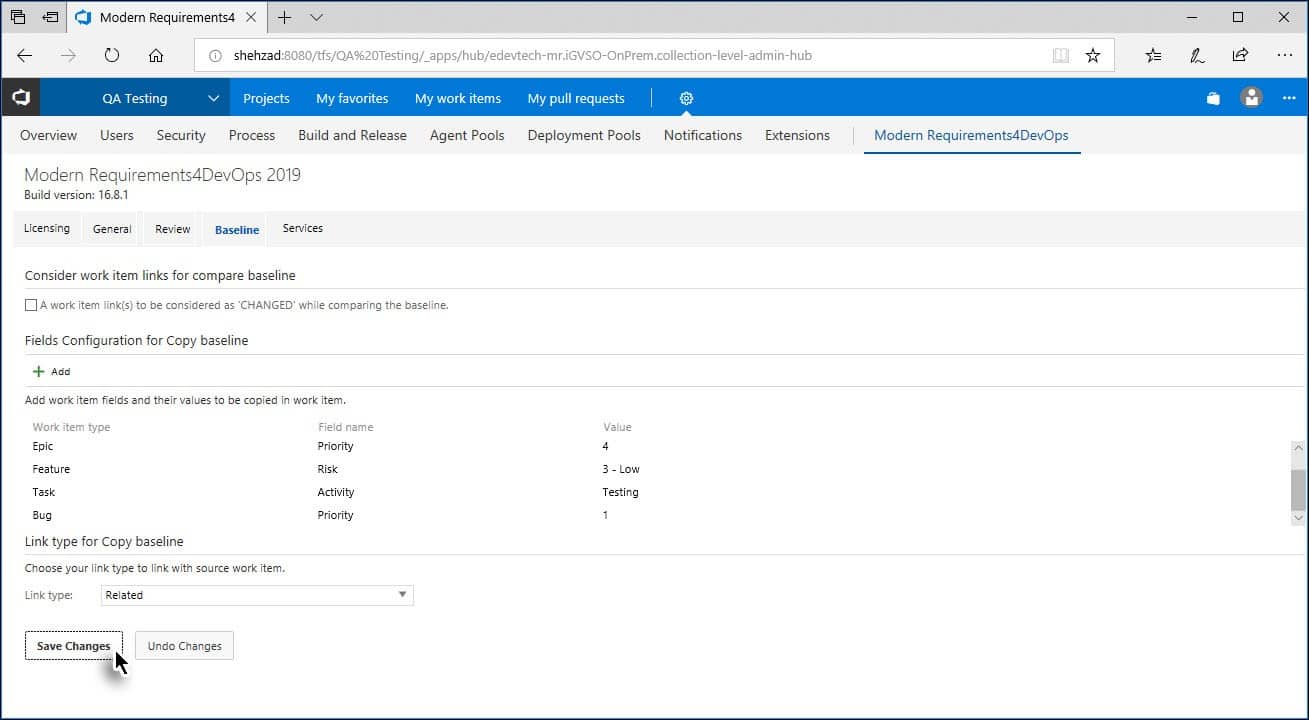Viewport: 1309px width, 720px height.
Task: Switch to General sub-tab
Action: point(112,229)
